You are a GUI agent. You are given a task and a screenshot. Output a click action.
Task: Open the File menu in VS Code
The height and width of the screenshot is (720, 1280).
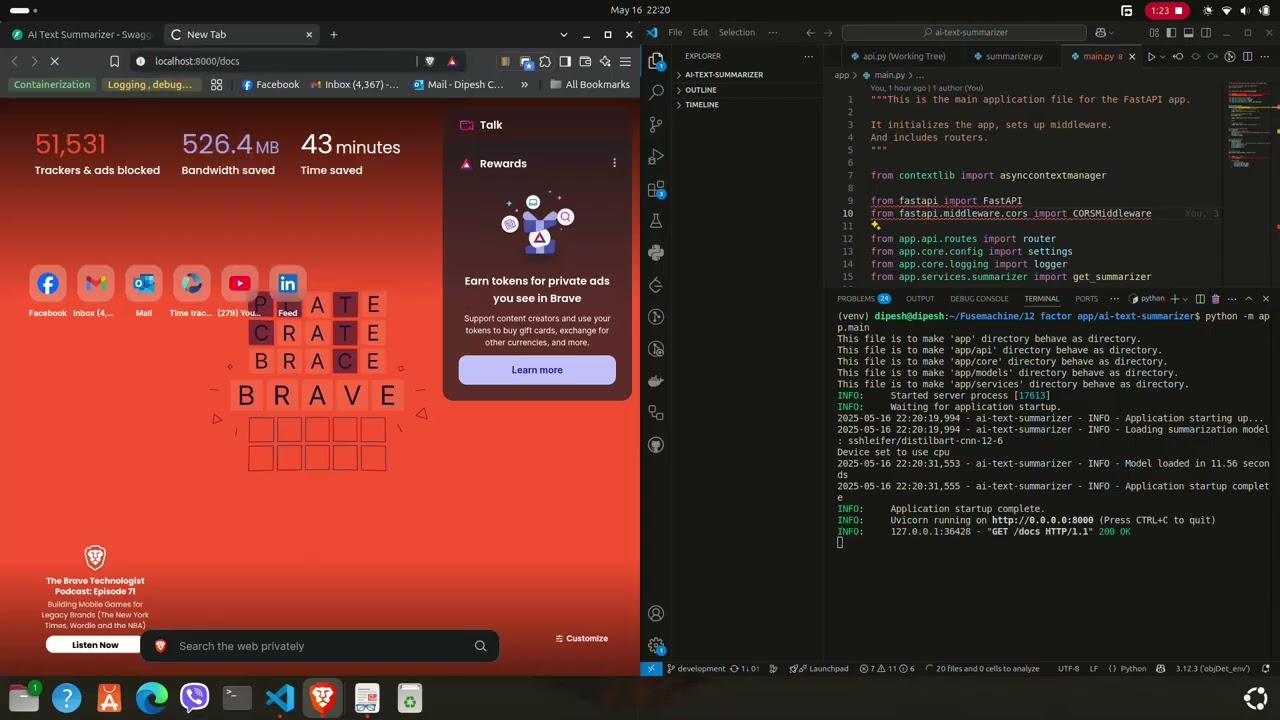click(x=675, y=32)
